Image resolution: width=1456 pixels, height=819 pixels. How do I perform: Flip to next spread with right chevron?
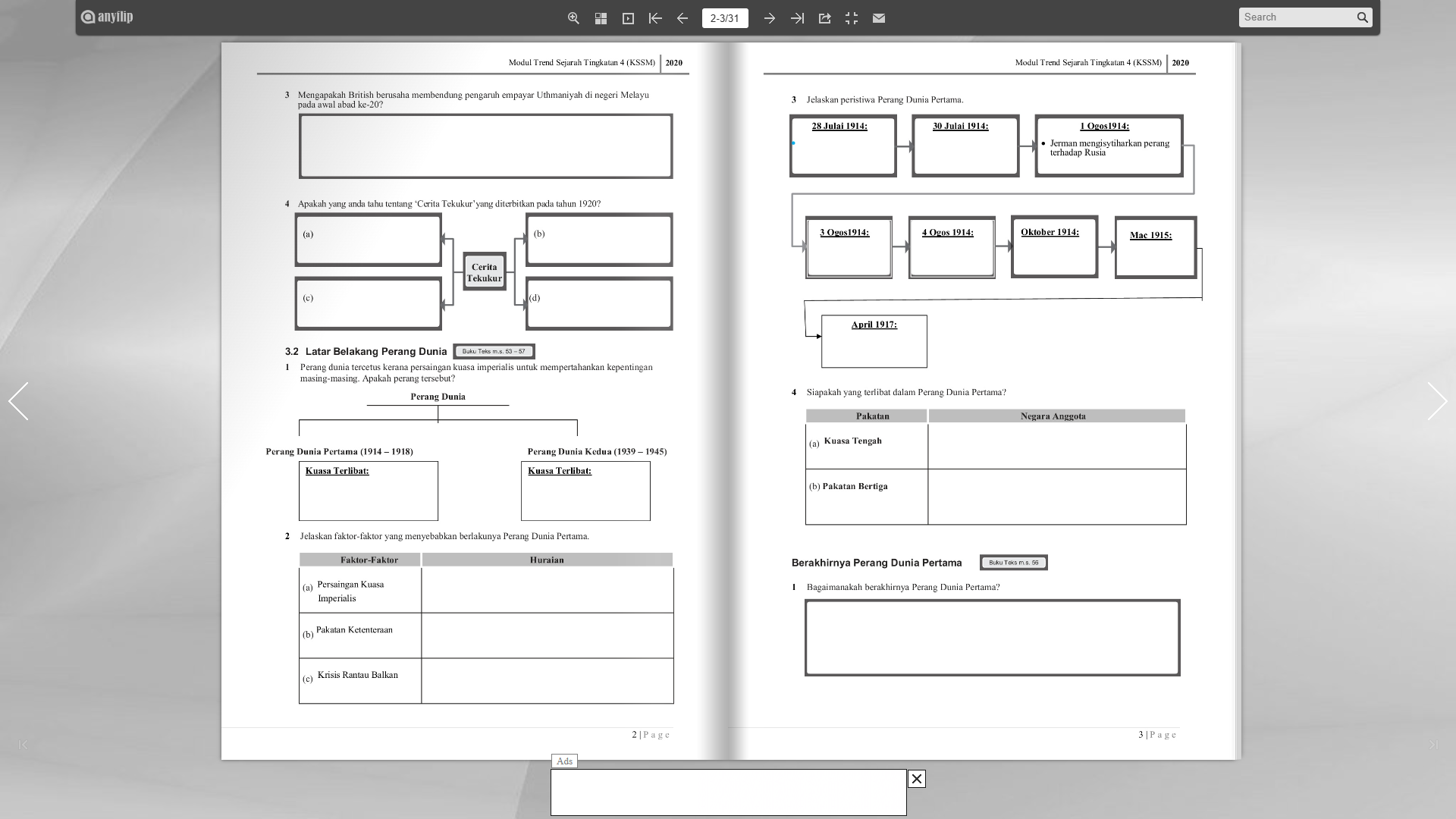point(1436,401)
